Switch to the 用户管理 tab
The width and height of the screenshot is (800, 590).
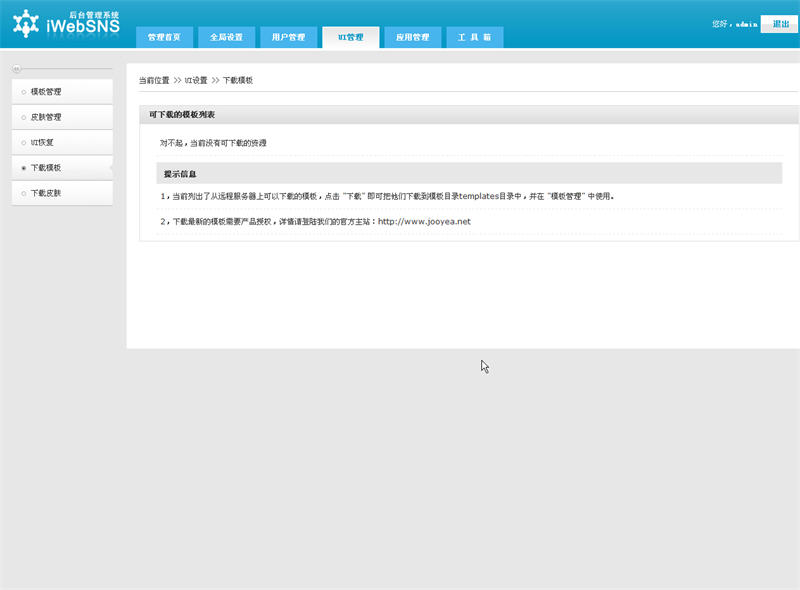click(x=288, y=37)
